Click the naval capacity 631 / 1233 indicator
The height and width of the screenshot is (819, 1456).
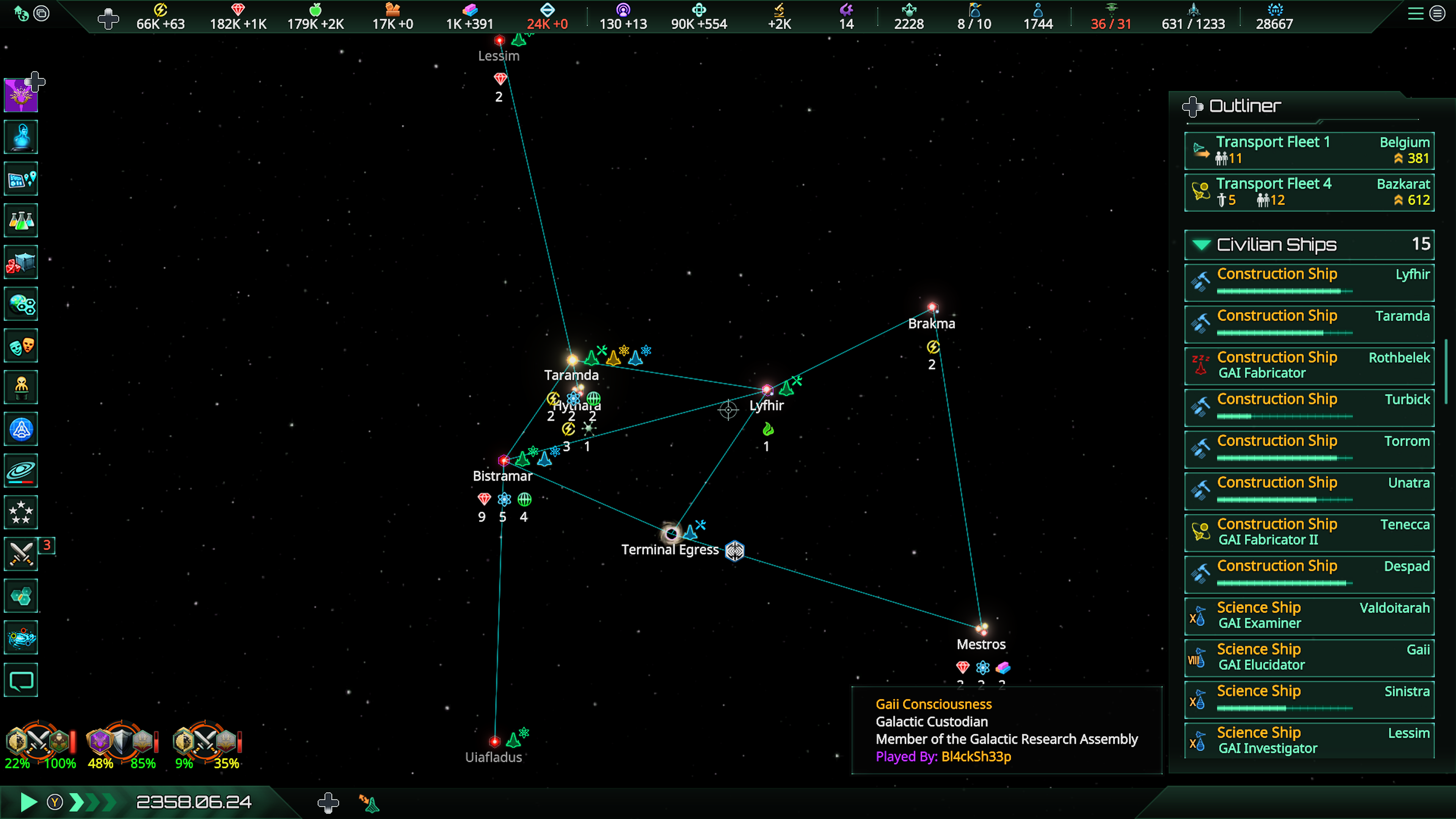pos(1193,17)
